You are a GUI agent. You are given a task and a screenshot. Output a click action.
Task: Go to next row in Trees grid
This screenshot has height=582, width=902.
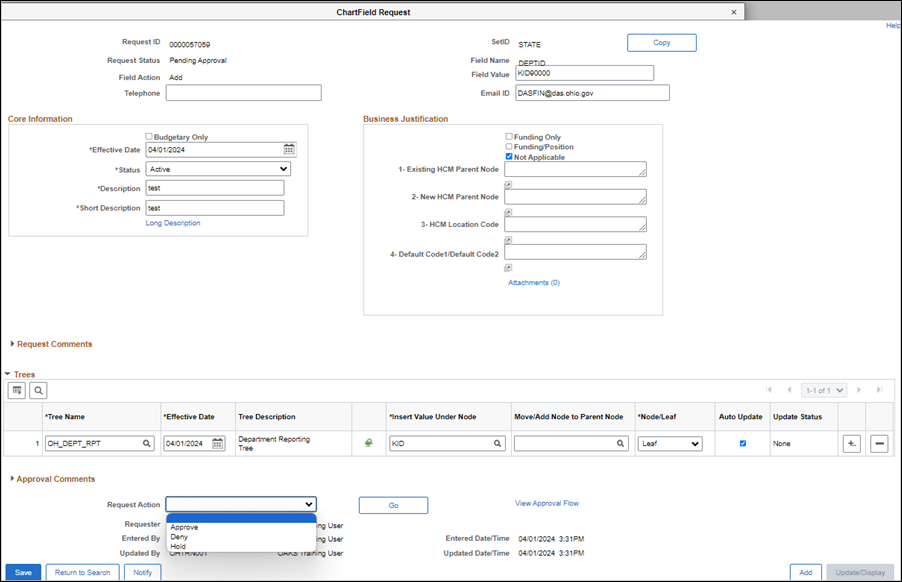click(x=859, y=390)
